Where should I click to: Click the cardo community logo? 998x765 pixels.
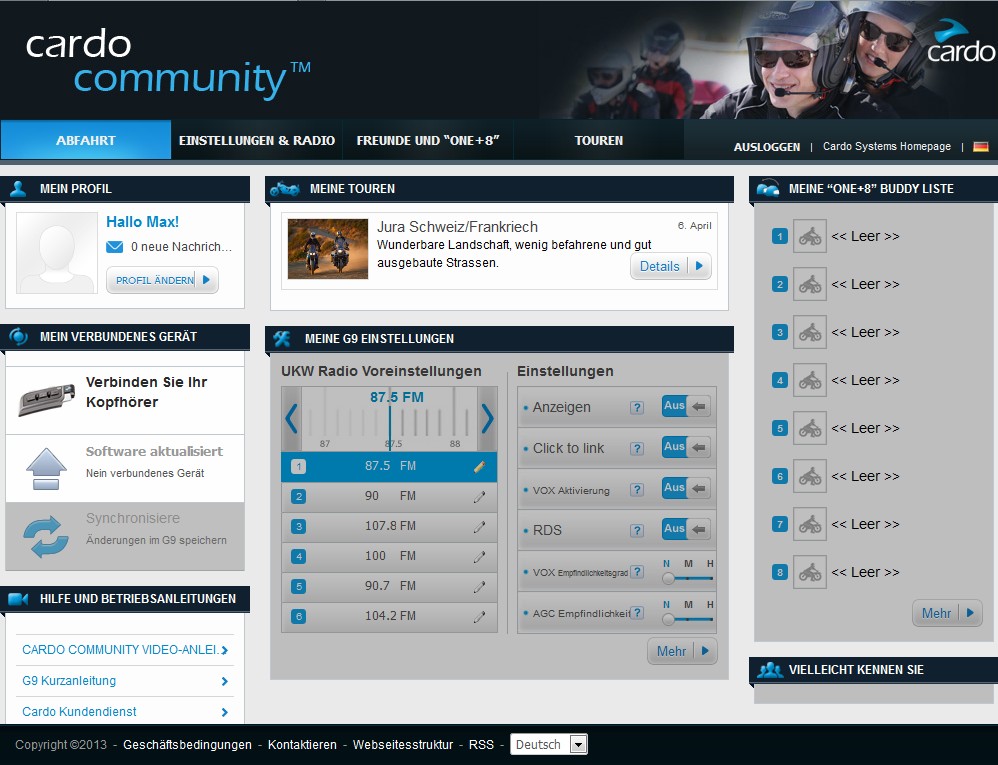coord(168,64)
